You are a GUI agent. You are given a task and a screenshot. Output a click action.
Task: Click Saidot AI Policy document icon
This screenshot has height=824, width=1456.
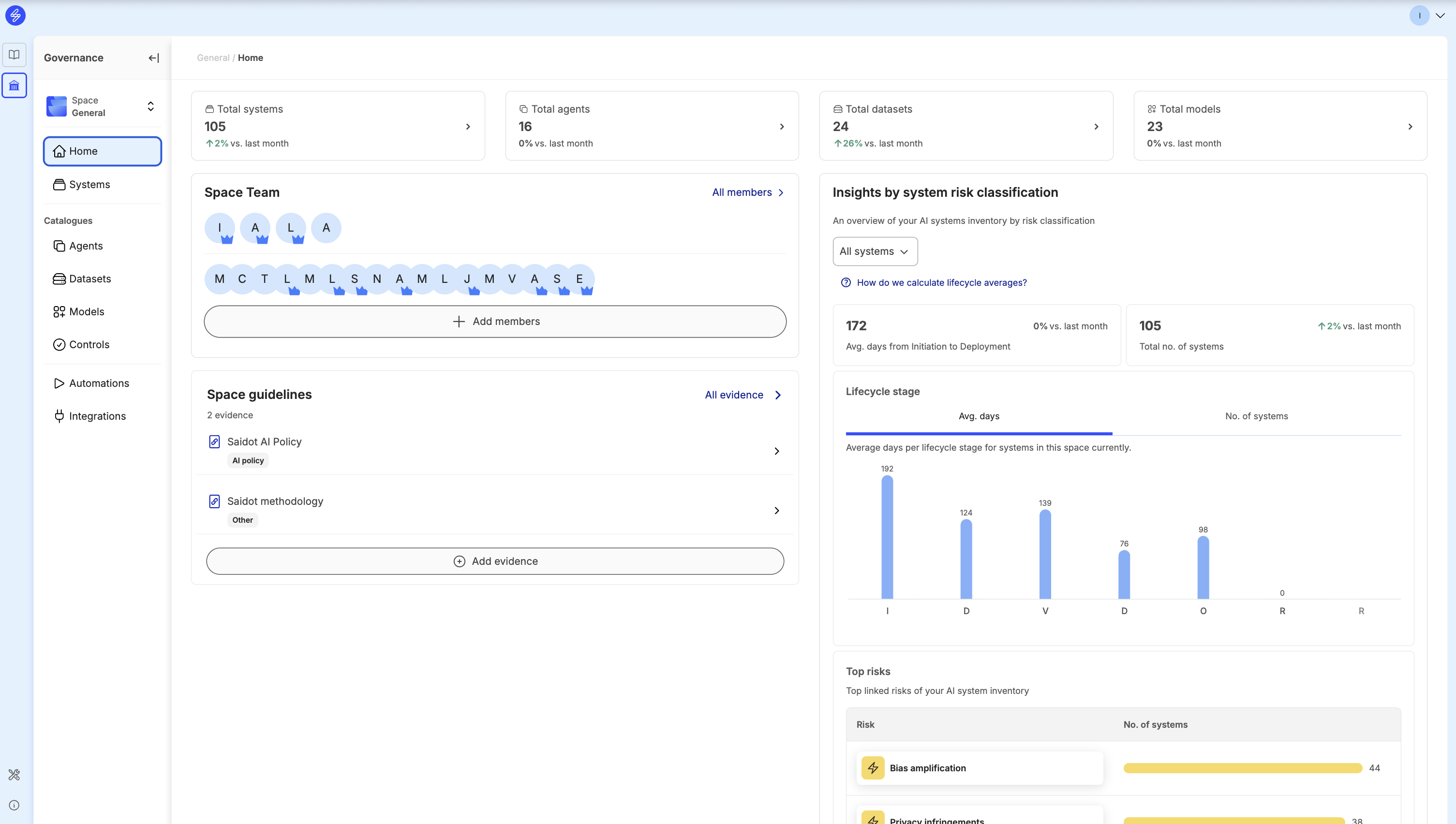[x=215, y=442]
